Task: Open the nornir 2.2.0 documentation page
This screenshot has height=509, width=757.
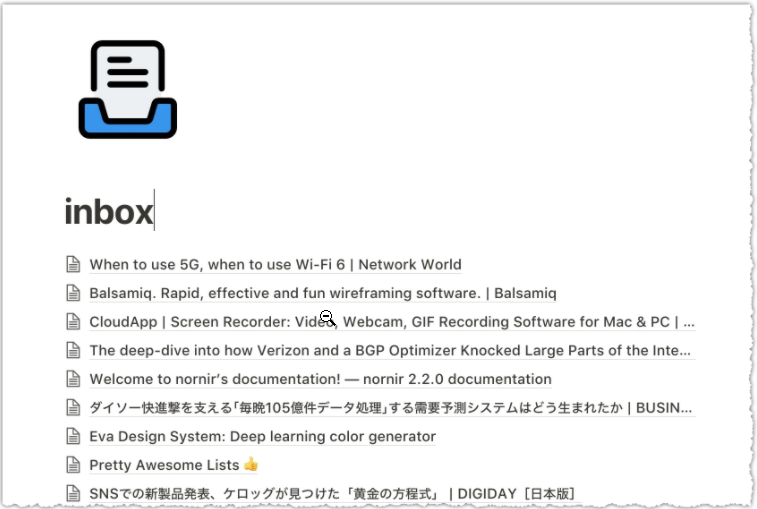Action: (321, 379)
